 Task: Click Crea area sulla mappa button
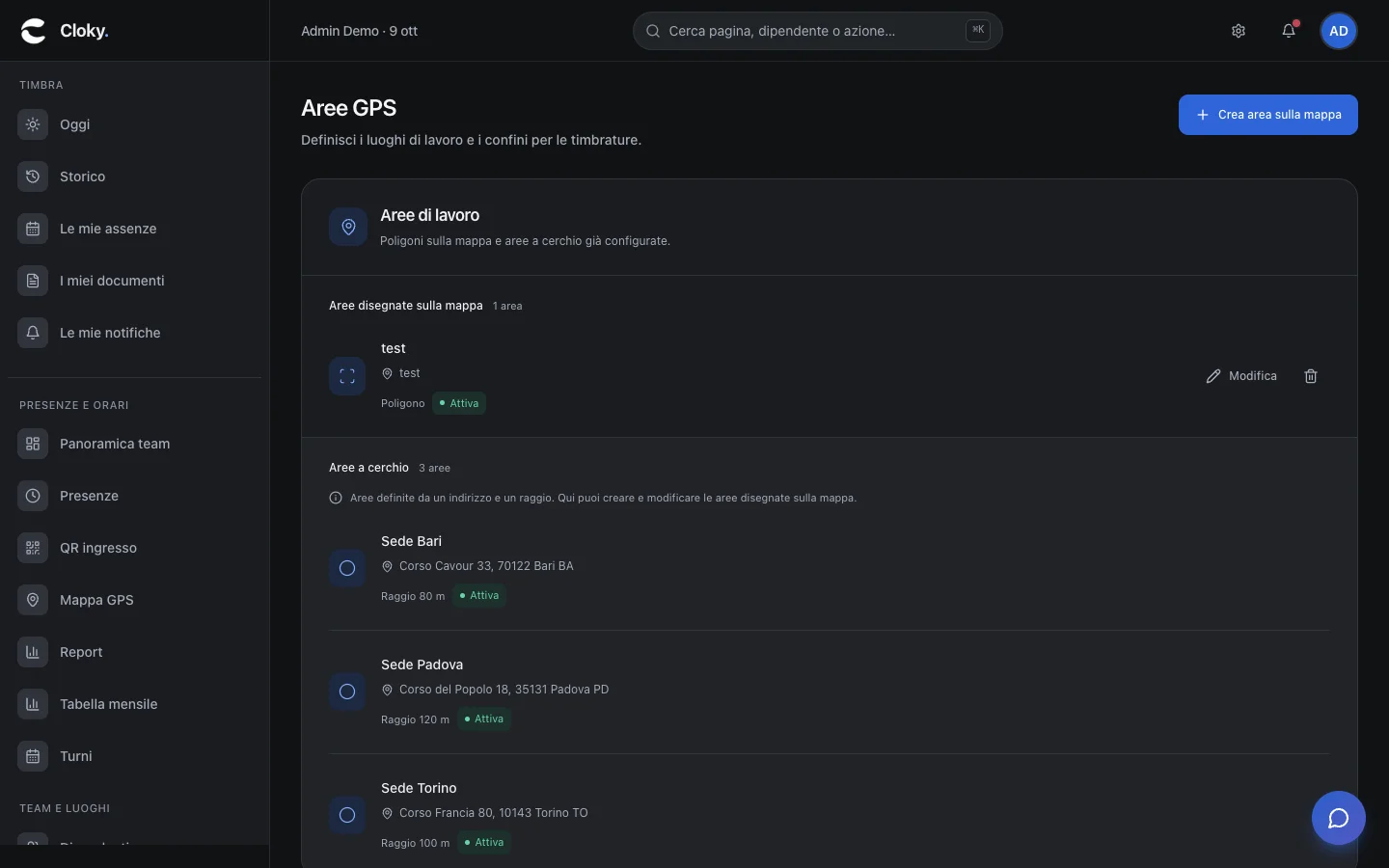point(1267,115)
